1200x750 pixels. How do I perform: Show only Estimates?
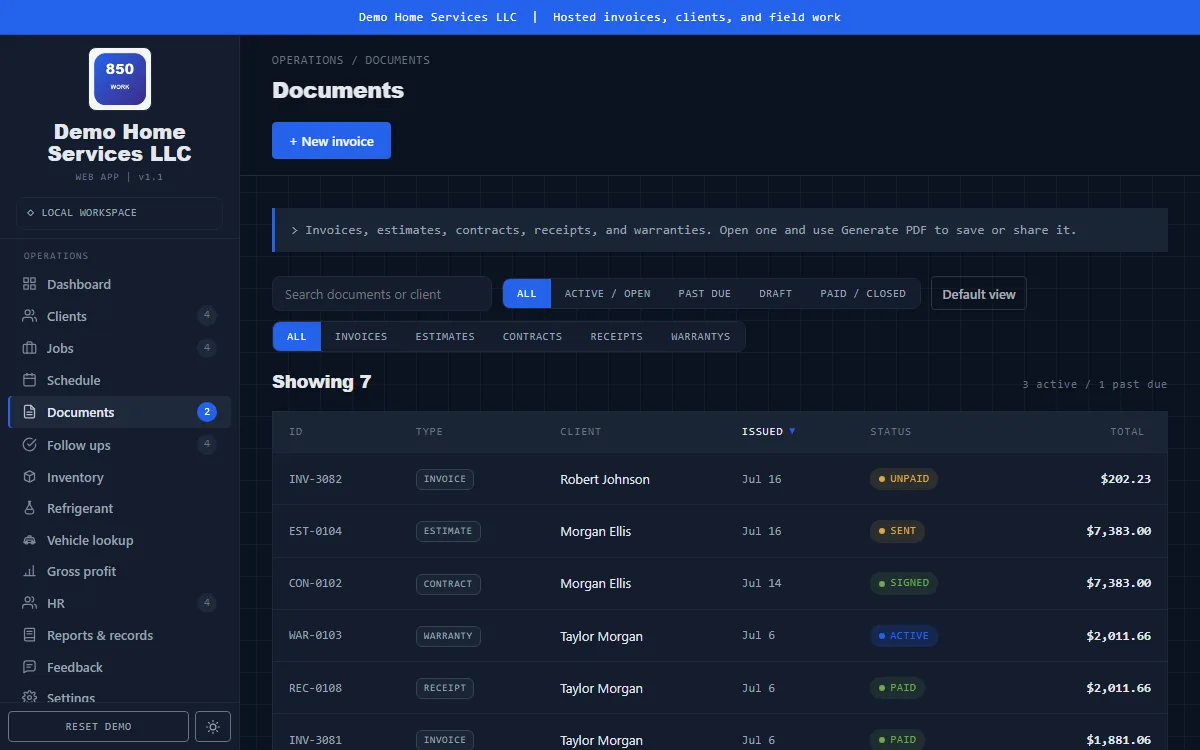[445, 336]
